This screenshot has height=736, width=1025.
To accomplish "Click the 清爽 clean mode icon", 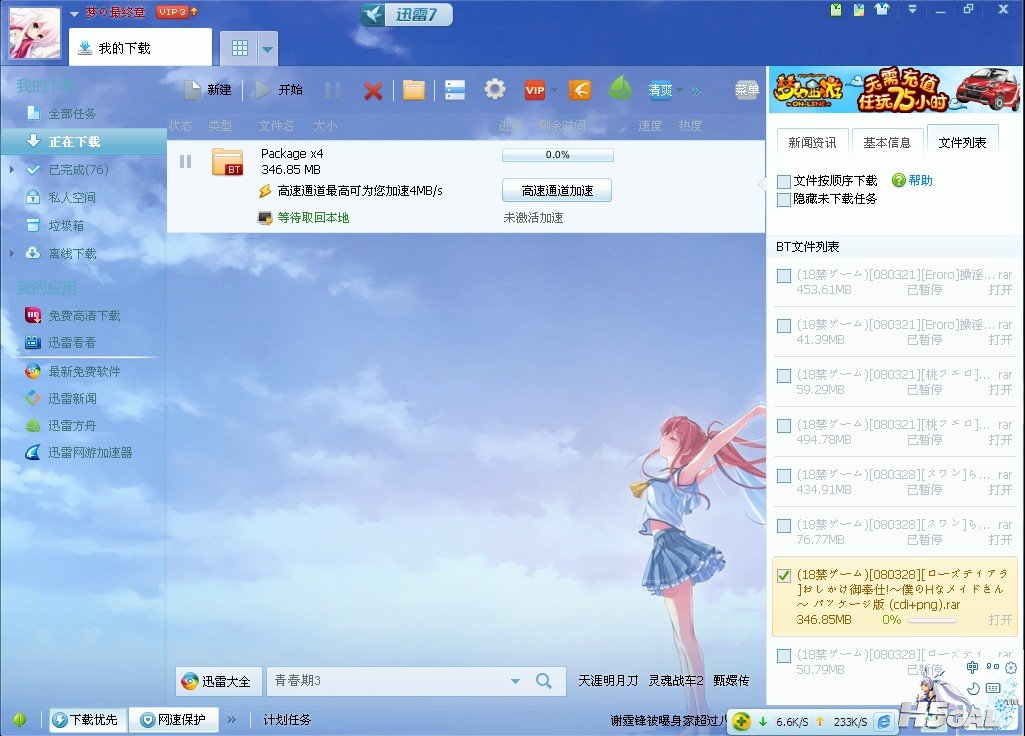I will (660, 90).
